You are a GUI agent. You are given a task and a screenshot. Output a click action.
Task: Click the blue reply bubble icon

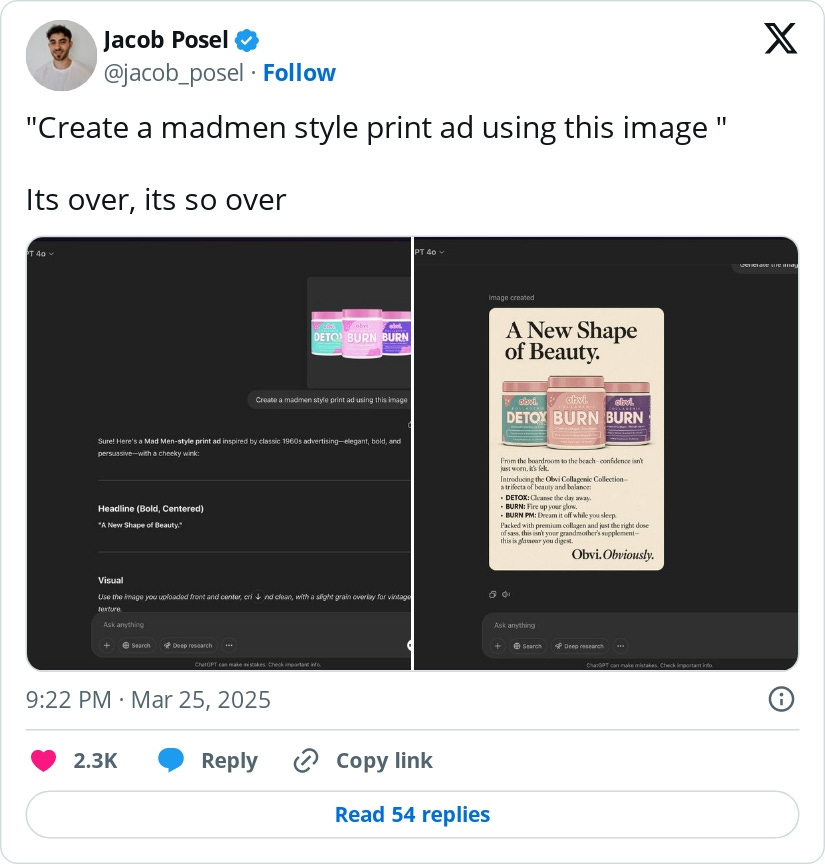click(x=171, y=760)
